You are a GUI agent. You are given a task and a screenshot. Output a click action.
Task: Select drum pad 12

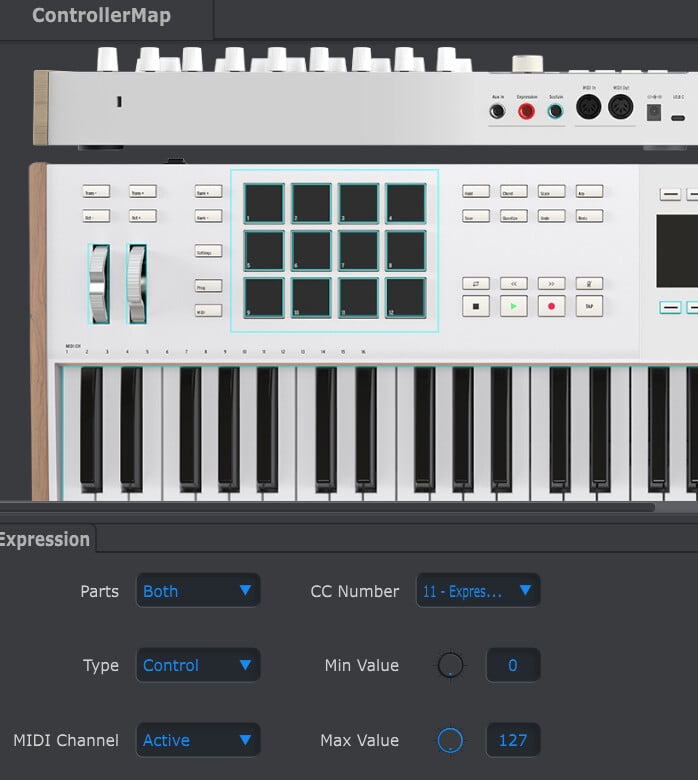point(406,298)
